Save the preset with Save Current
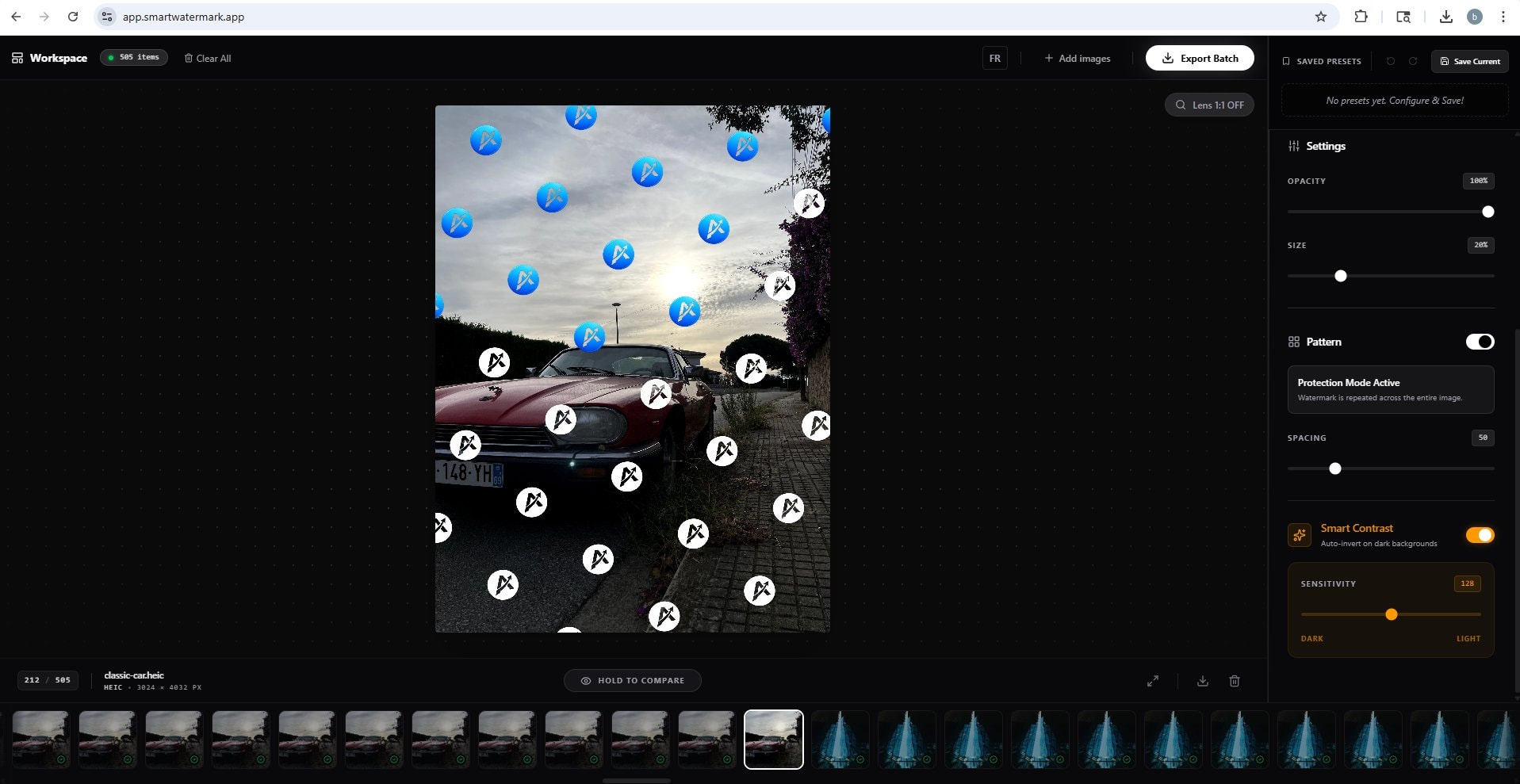The width and height of the screenshot is (1520, 784). [1470, 61]
